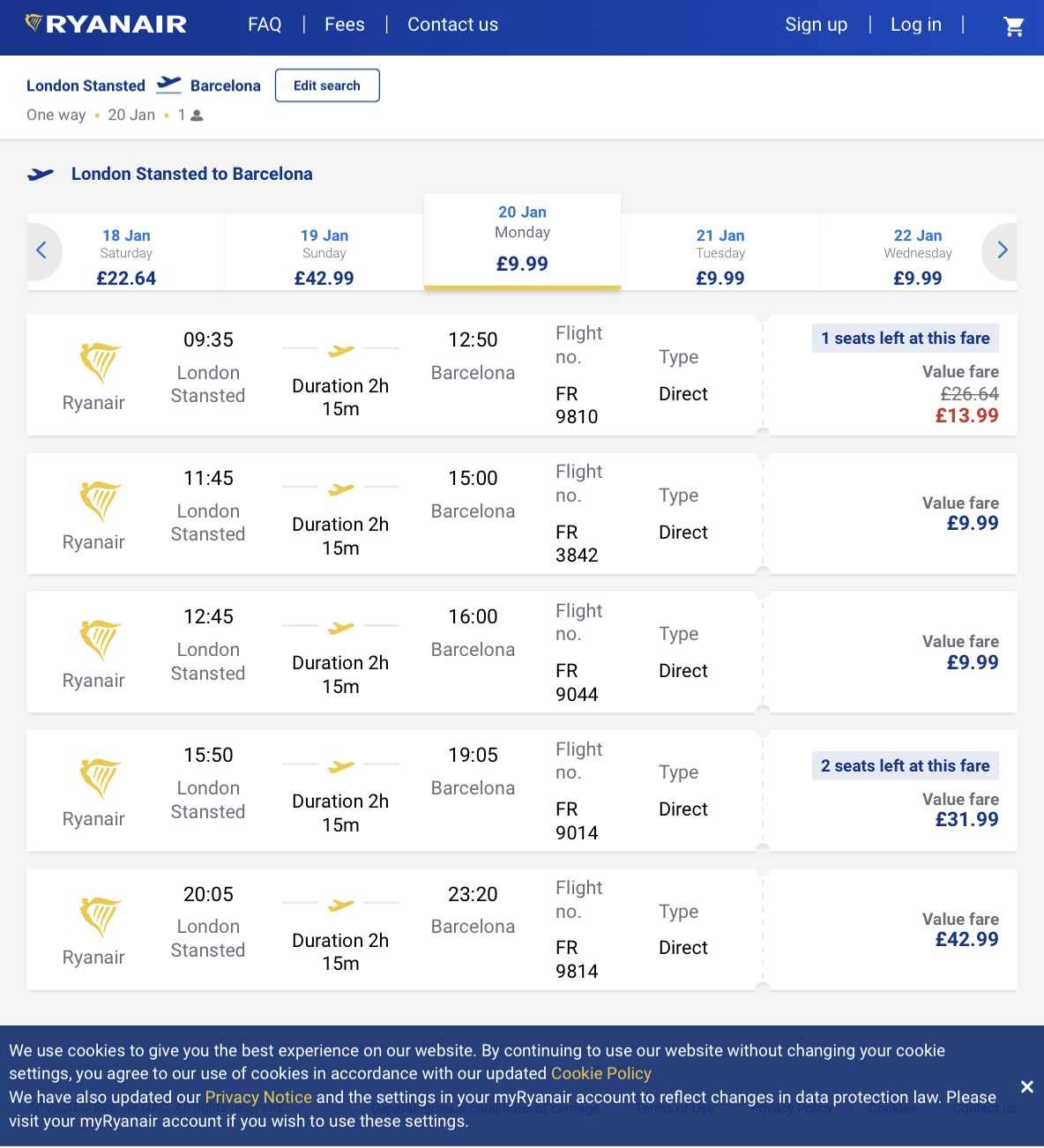Click Log in link

point(916,25)
